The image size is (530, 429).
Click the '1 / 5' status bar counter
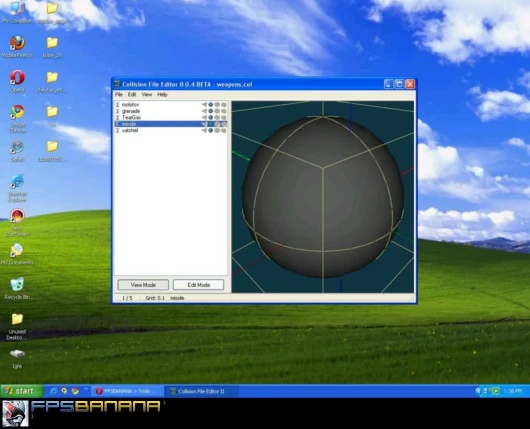coord(127,298)
